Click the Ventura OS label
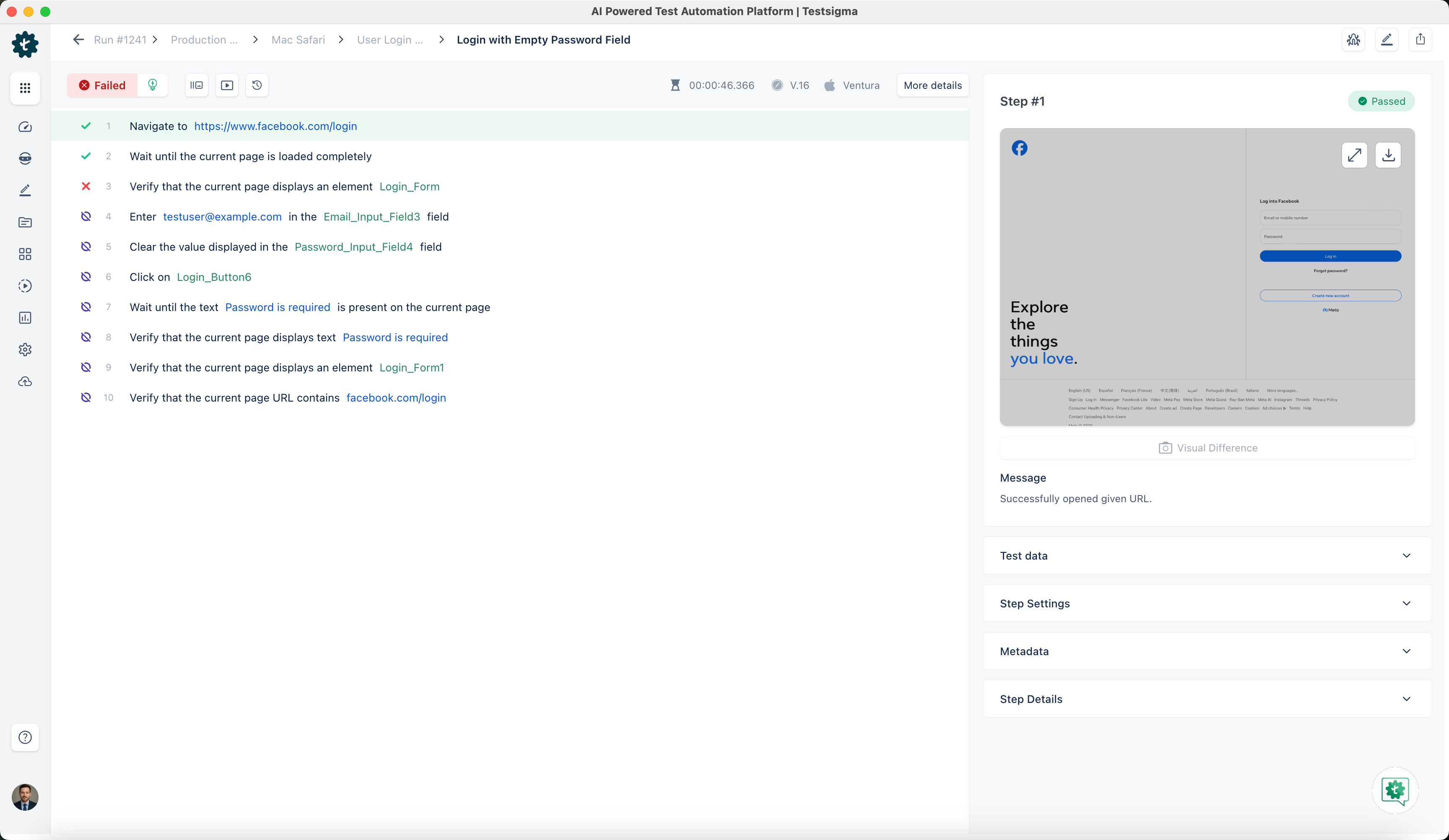Screen dimensions: 1449x840 [861, 85]
